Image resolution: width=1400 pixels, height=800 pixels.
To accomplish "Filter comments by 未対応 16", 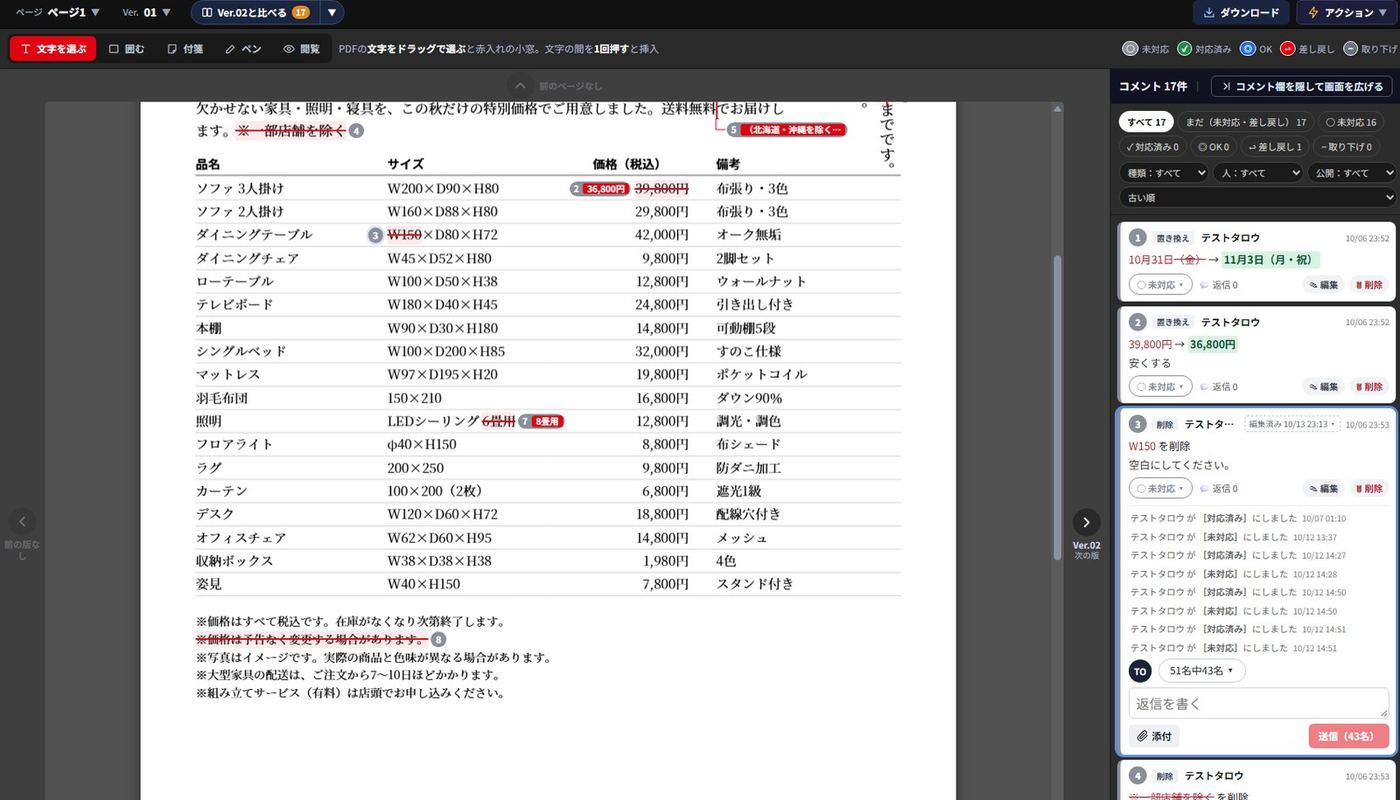I will [x=1351, y=122].
